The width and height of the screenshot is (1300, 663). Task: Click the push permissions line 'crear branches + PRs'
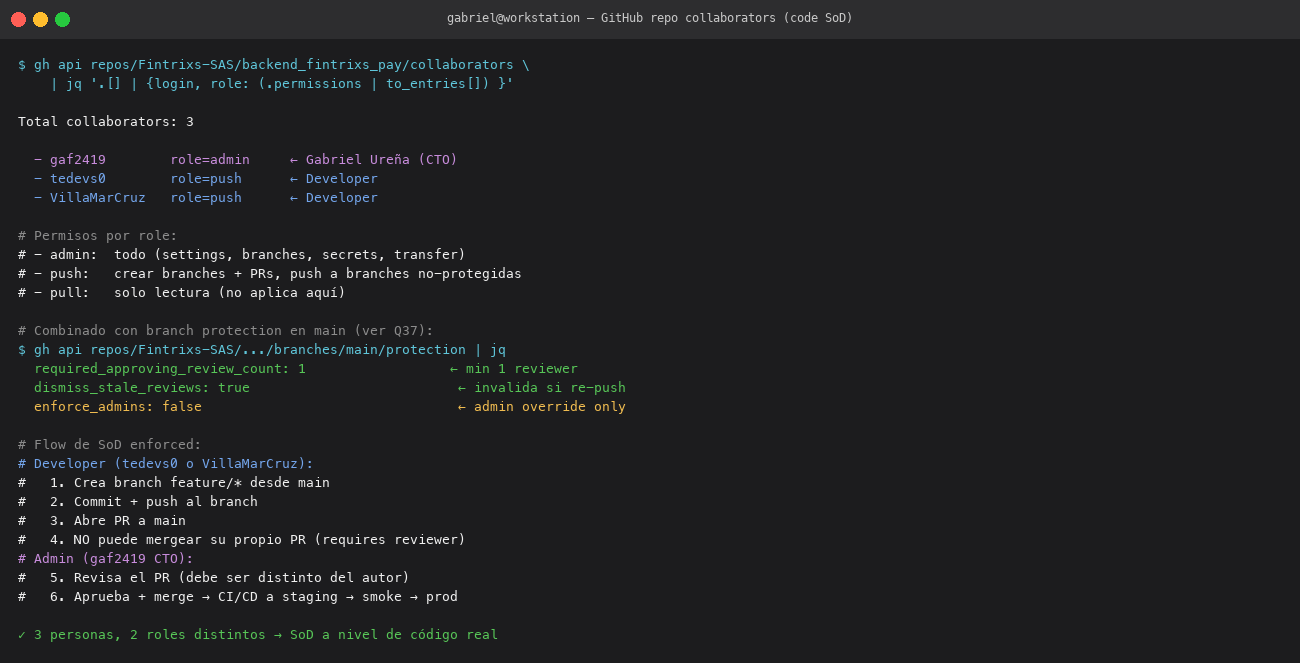[270, 274]
